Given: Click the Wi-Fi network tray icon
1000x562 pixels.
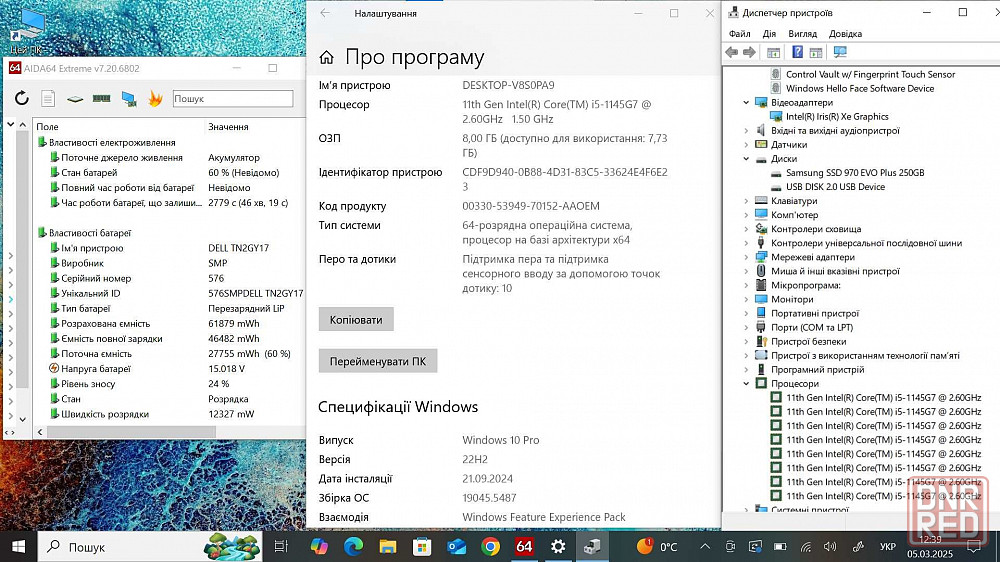Looking at the screenshot, I should tap(806, 547).
